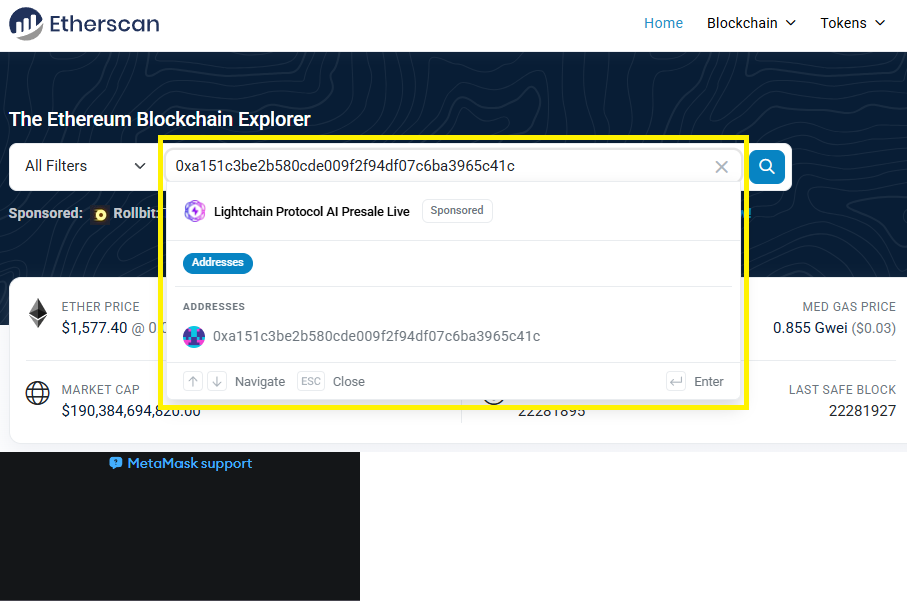Click the Ethereum diamond icon
Image resolution: width=907 pixels, height=601 pixels.
click(x=38, y=313)
